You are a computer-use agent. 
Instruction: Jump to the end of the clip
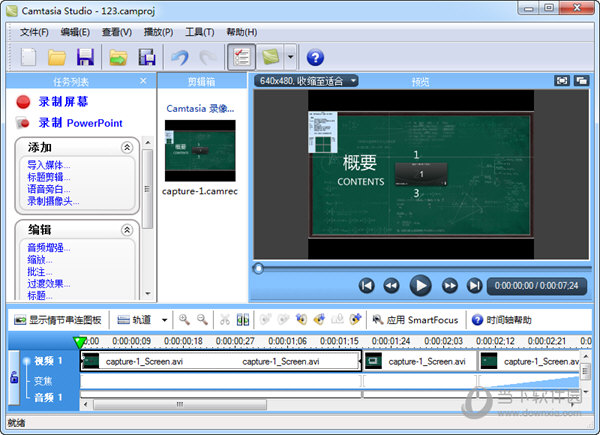pyautogui.click(x=474, y=286)
